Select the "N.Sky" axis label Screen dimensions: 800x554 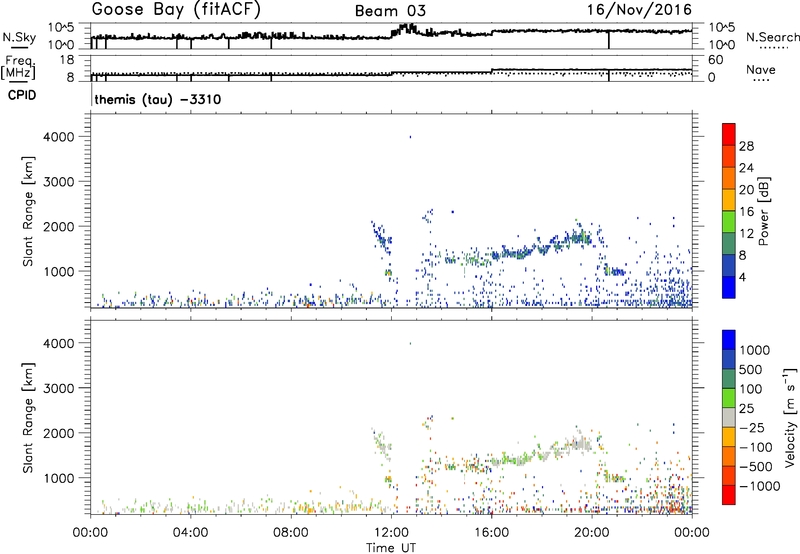click(x=19, y=37)
